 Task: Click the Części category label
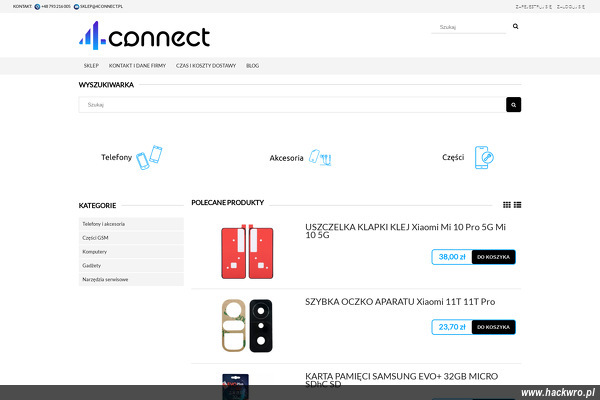click(453, 157)
